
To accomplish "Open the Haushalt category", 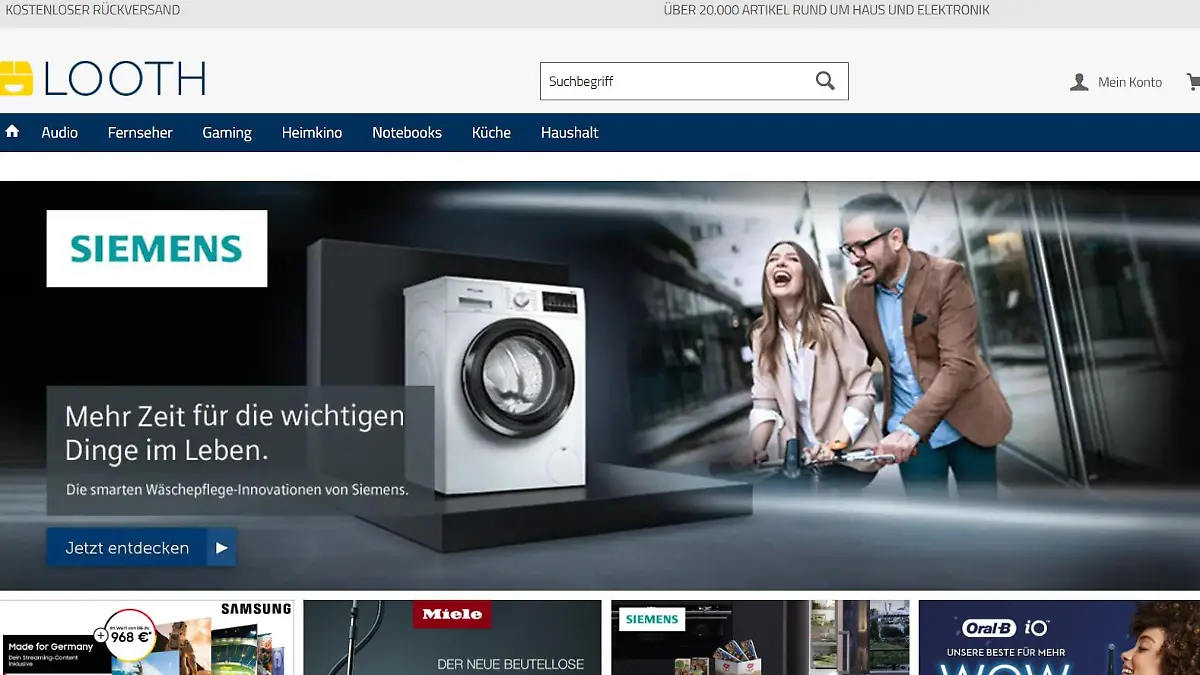I will [570, 133].
